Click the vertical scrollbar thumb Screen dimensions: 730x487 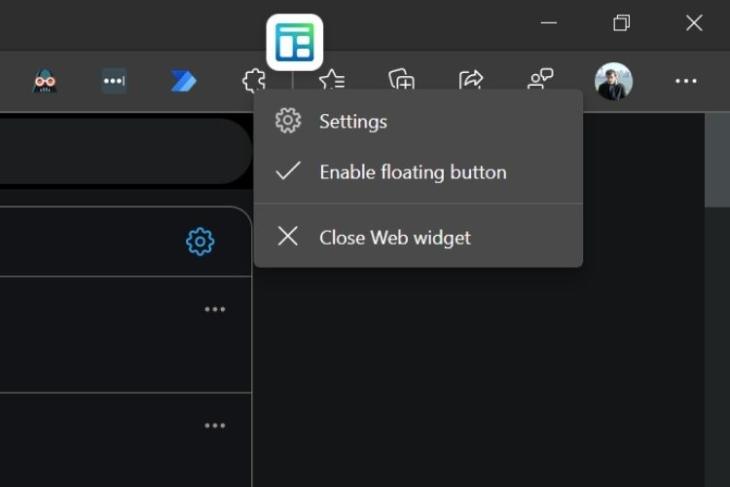[x=717, y=160]
